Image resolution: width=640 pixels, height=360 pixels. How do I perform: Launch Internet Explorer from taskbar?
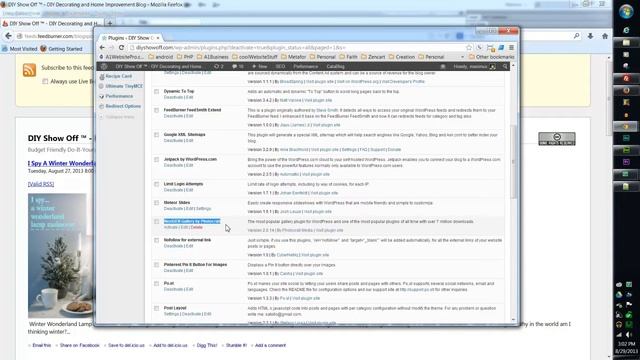pos(626,30)
